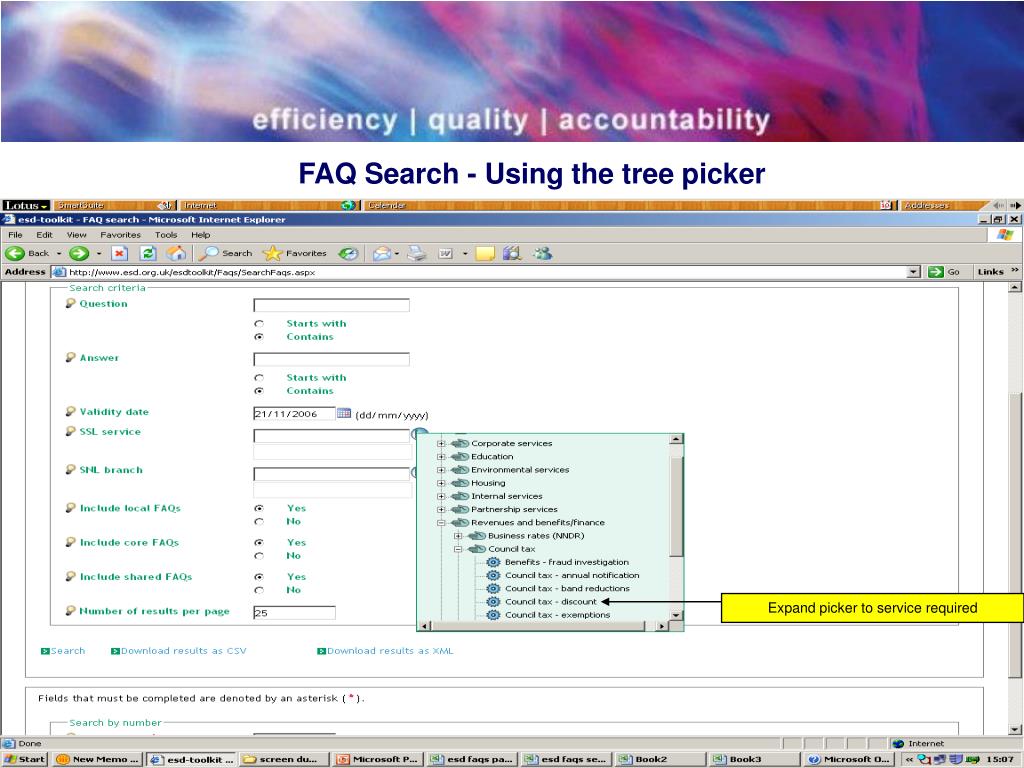
Task: Click the Mail envelope toolbar icon
Action: click(382, 253)
